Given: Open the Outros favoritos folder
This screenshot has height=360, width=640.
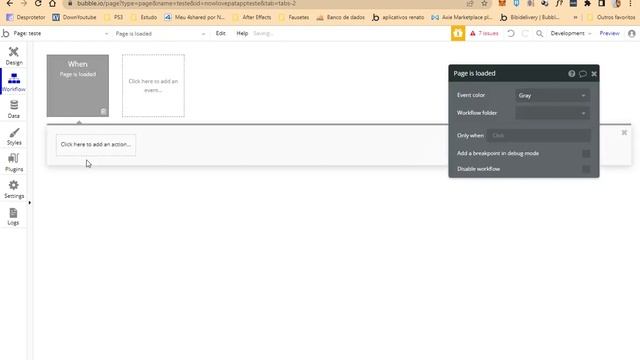Looking at the screenshot, I should [x=611, y=18].
